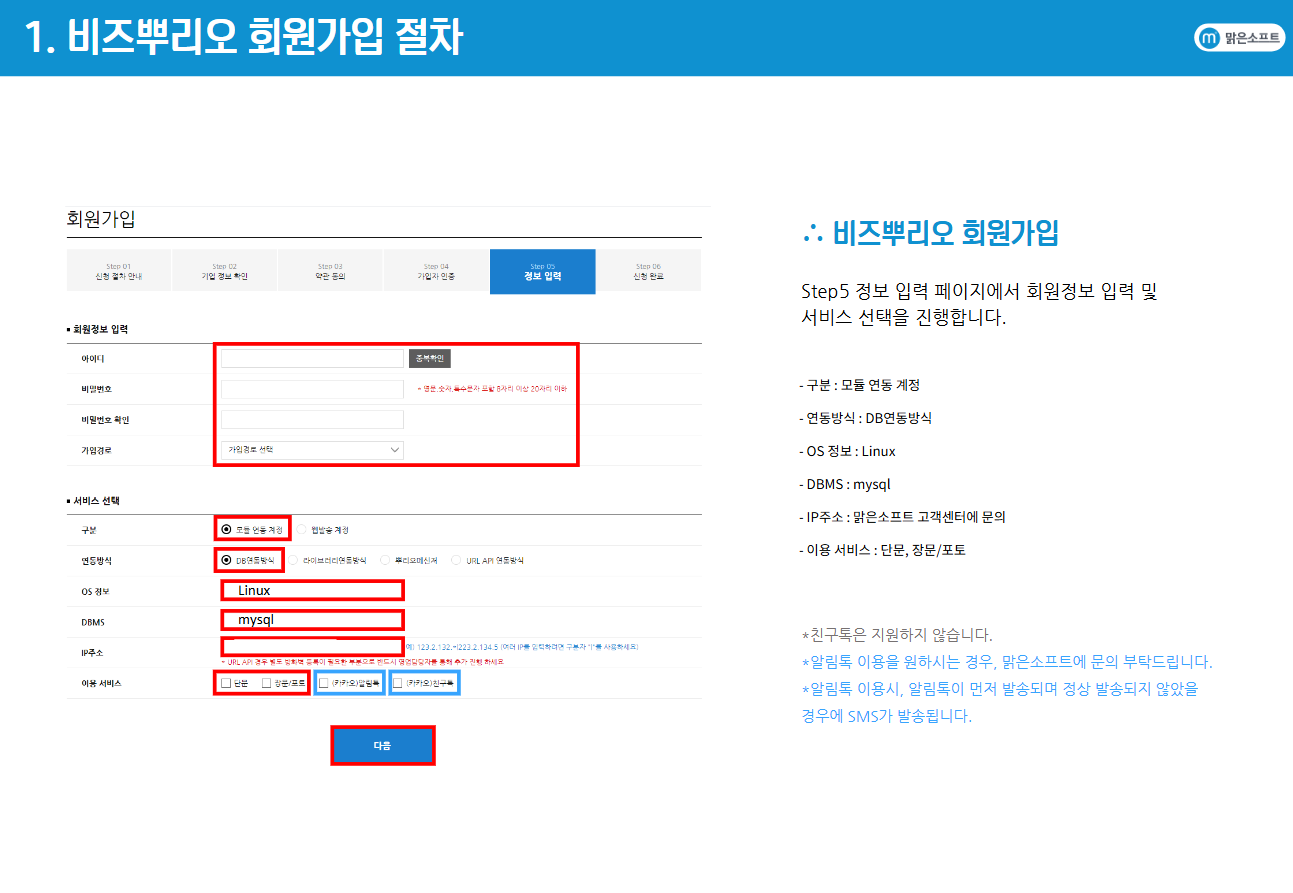
Task: Check the (카카오)알림톡 checkbox
Action: click(324, 683)
